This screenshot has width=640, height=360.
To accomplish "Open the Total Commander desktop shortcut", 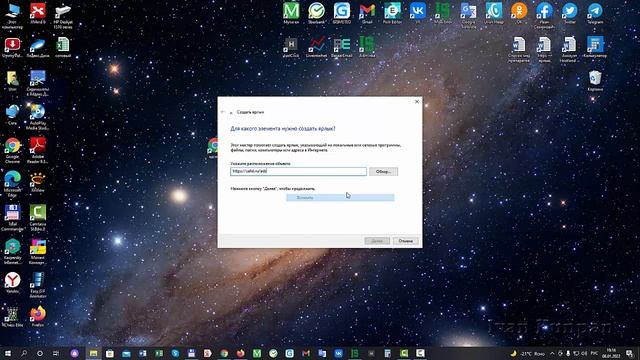I will tap(13, 218).
